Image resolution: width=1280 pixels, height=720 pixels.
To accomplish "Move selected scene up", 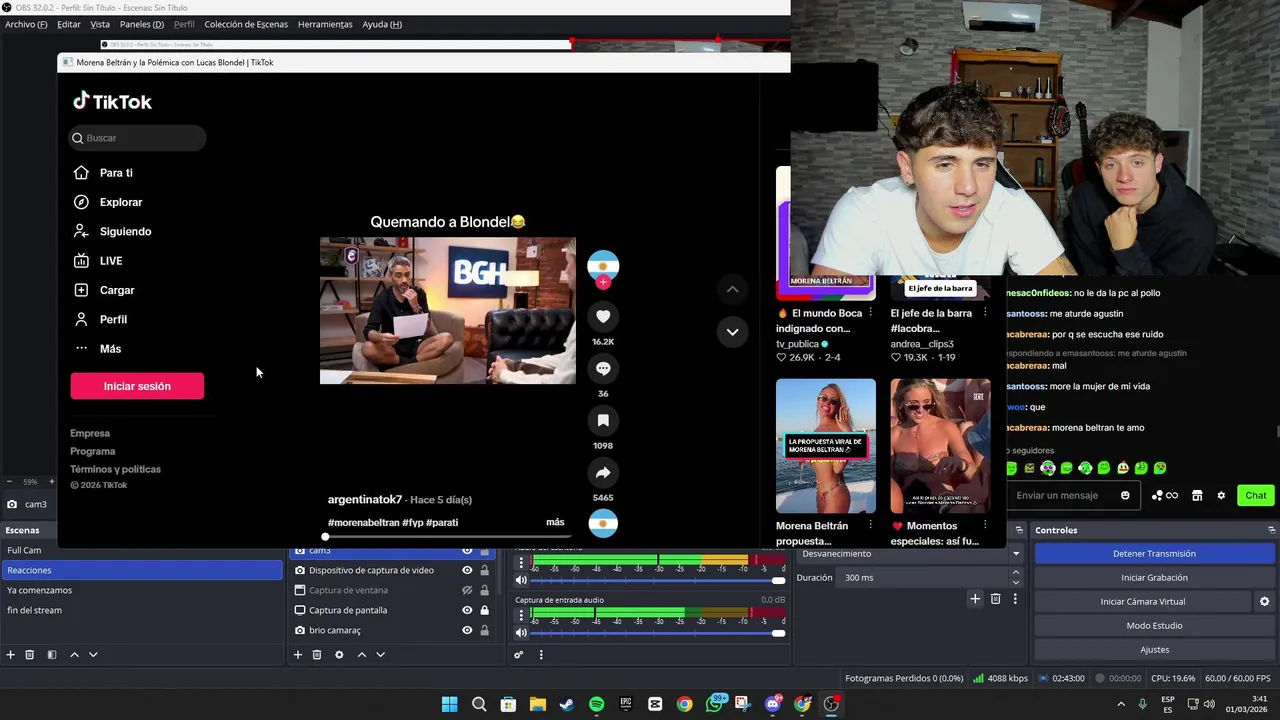I will 74,655.
